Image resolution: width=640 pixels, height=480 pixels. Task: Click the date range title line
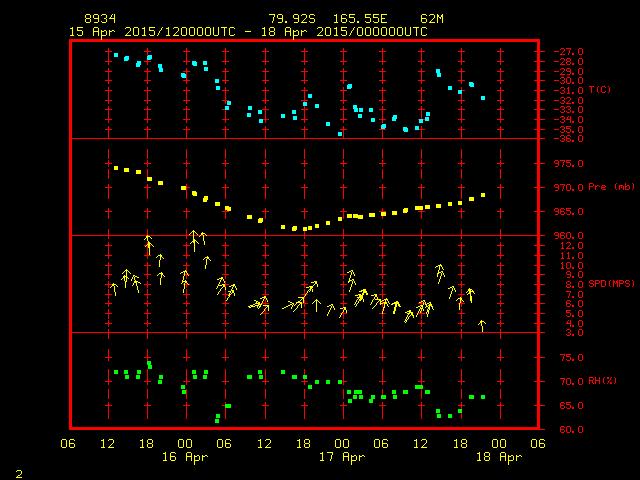pyautogui.click(x=248, y=32)
